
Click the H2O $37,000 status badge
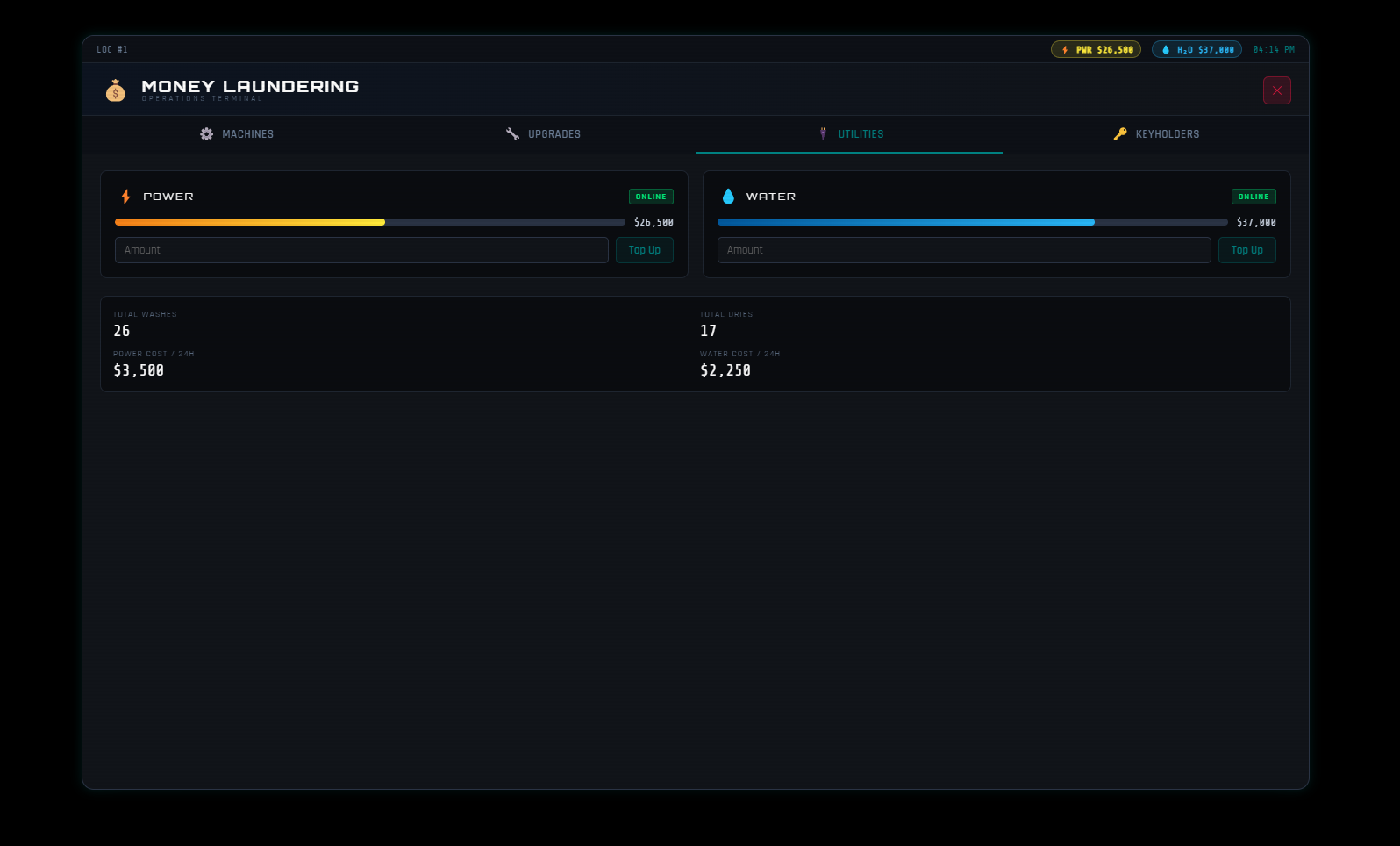click(1196, 50)
